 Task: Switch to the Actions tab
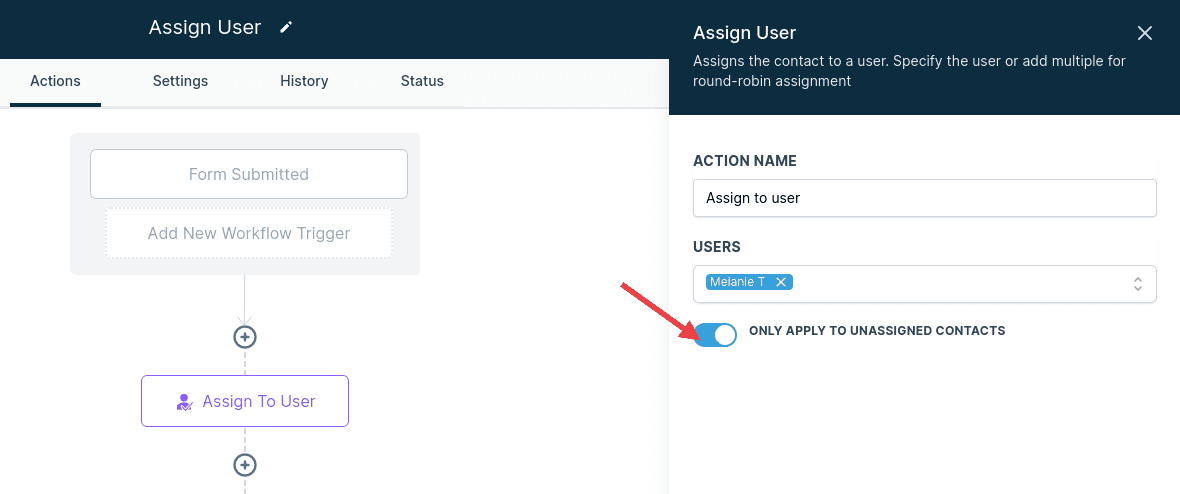[x=55, y=81]
